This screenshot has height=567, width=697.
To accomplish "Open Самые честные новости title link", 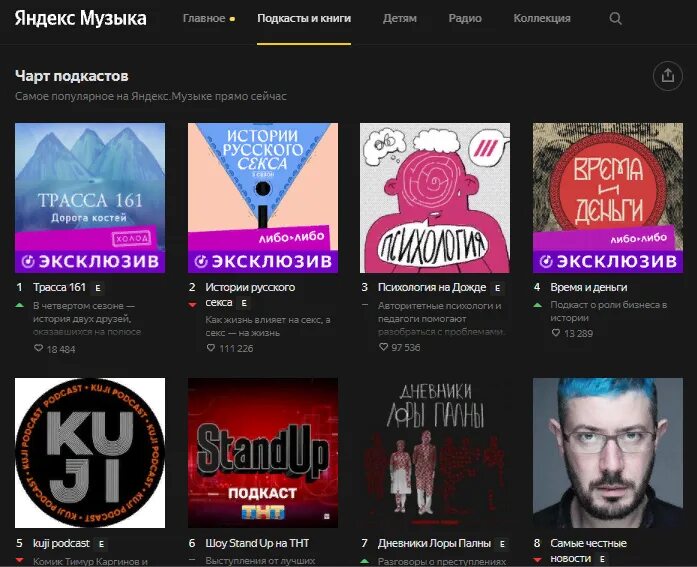I will coord(589,550).
